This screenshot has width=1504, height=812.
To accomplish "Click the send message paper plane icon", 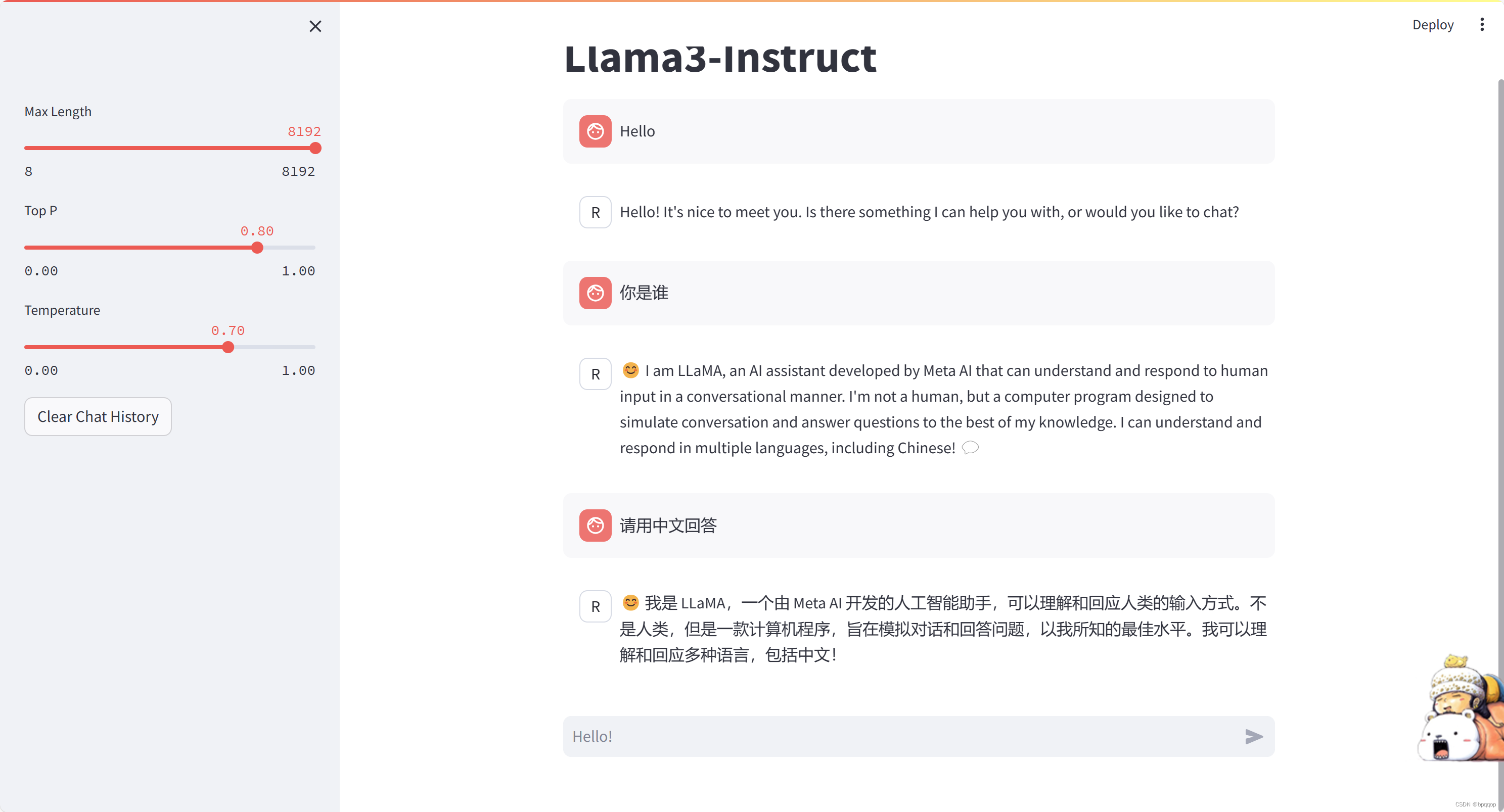I will (x=1254, y=737).
